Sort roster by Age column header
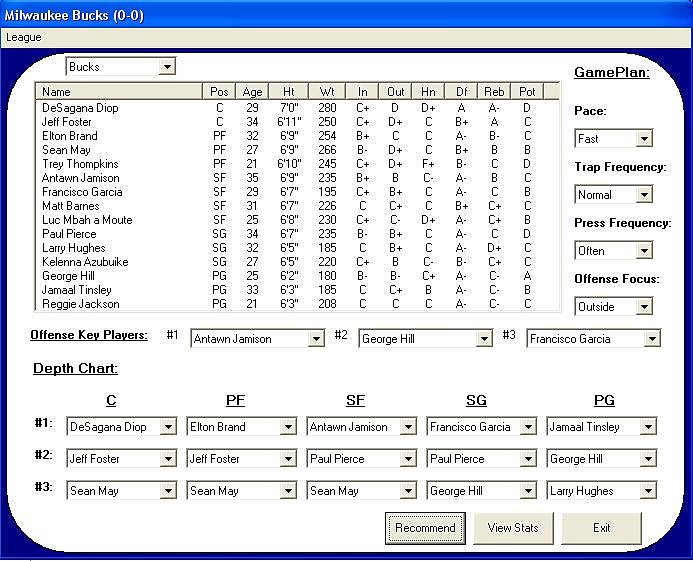Image resolution: width=693 pixels, height=561 pixels. point(252,92)
